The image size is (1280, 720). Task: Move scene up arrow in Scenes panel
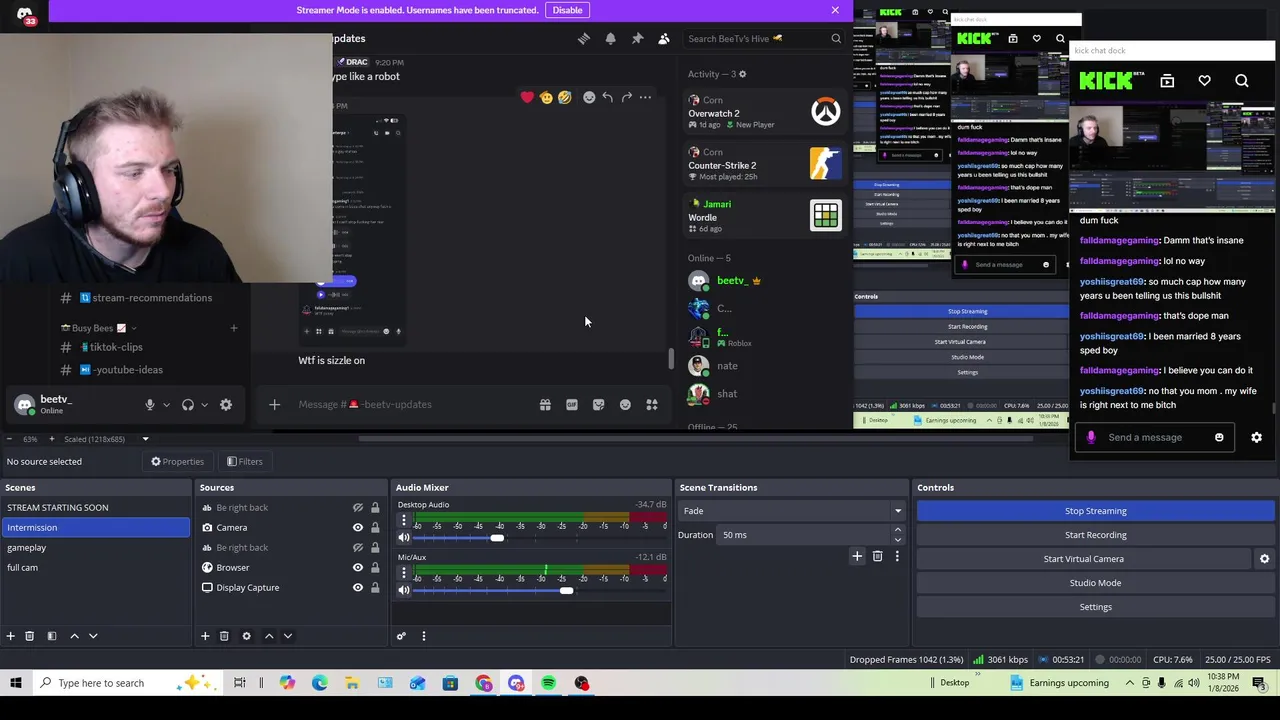74,636
